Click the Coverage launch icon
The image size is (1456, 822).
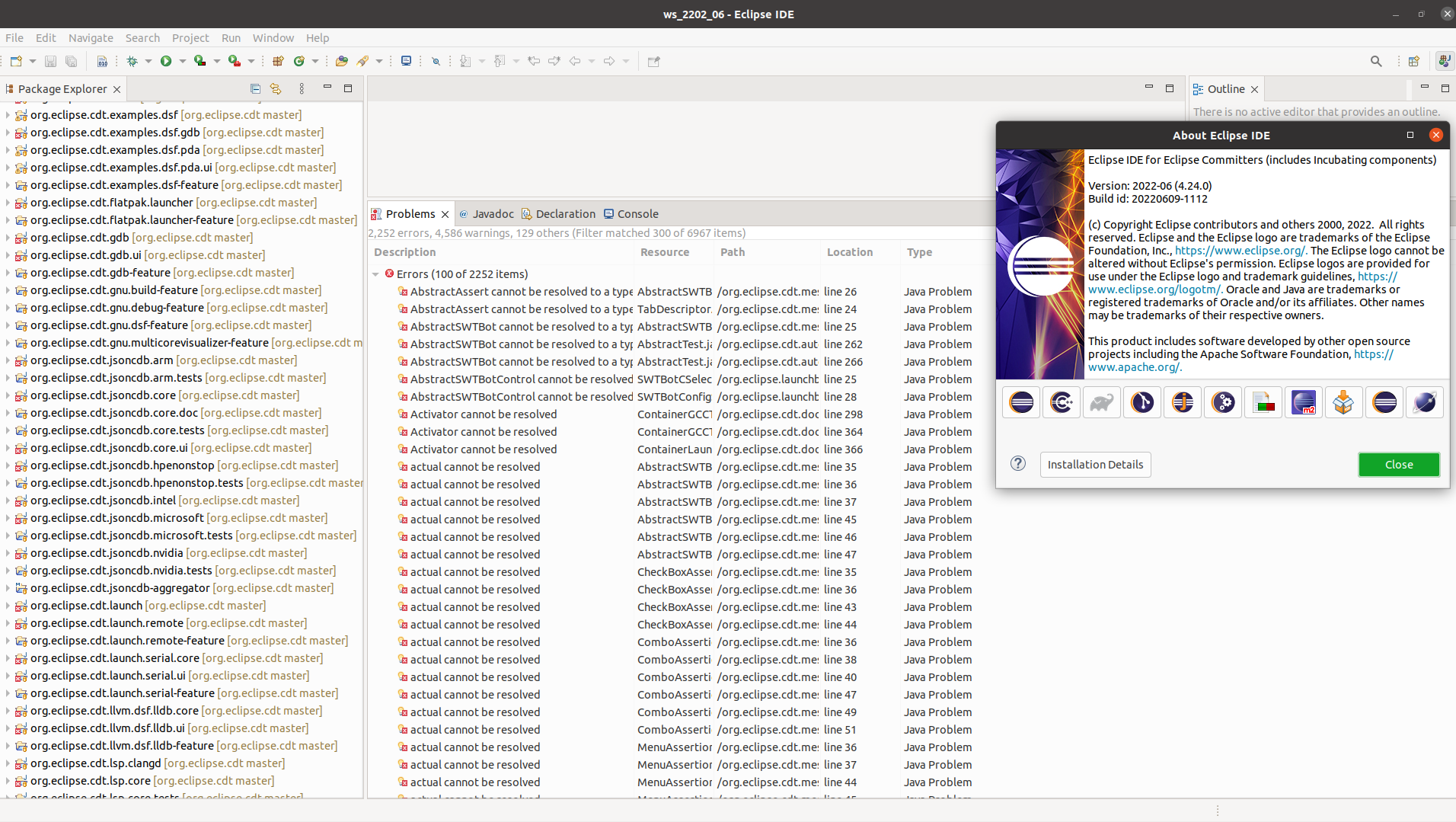pos(200,61)
